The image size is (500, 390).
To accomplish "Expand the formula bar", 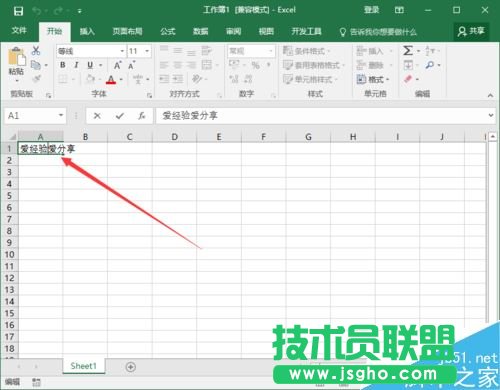I will point(491,115).
